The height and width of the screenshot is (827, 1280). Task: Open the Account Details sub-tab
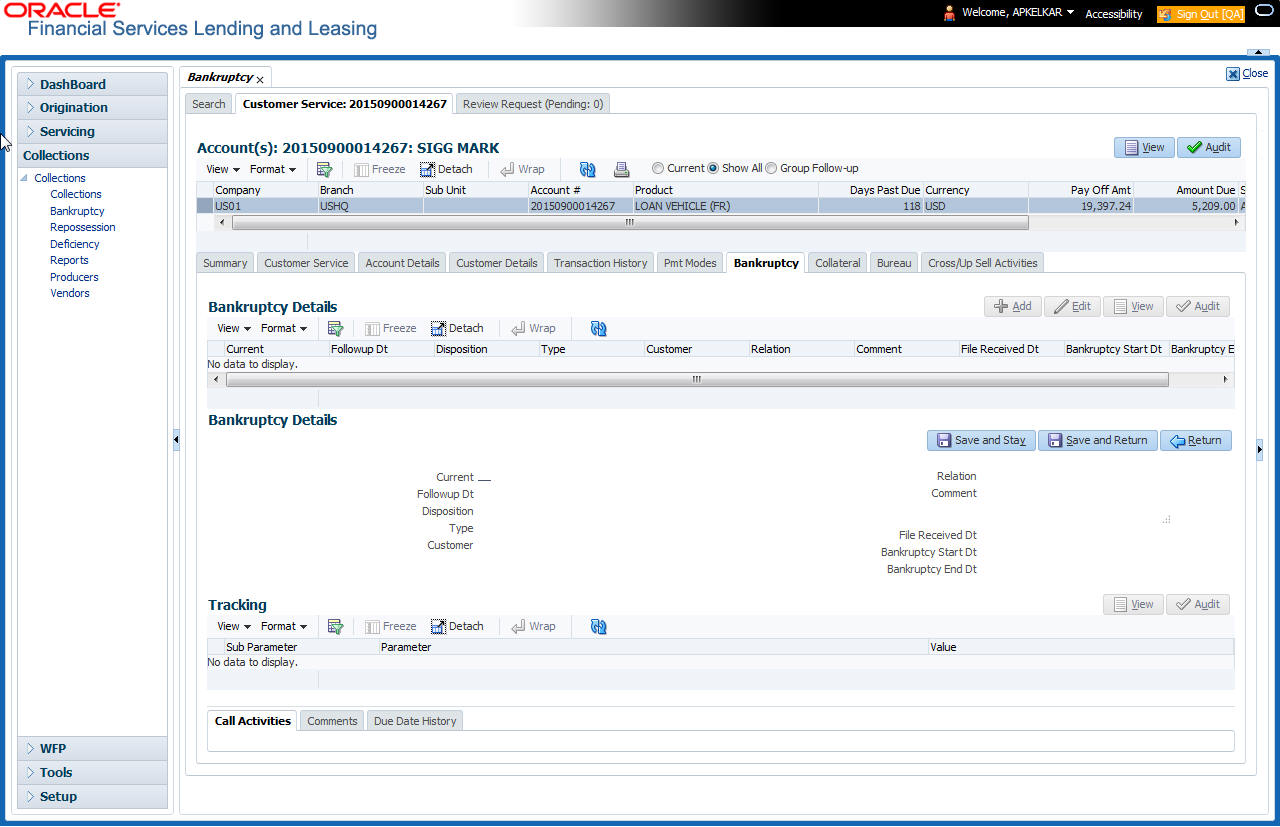[402, 263]
